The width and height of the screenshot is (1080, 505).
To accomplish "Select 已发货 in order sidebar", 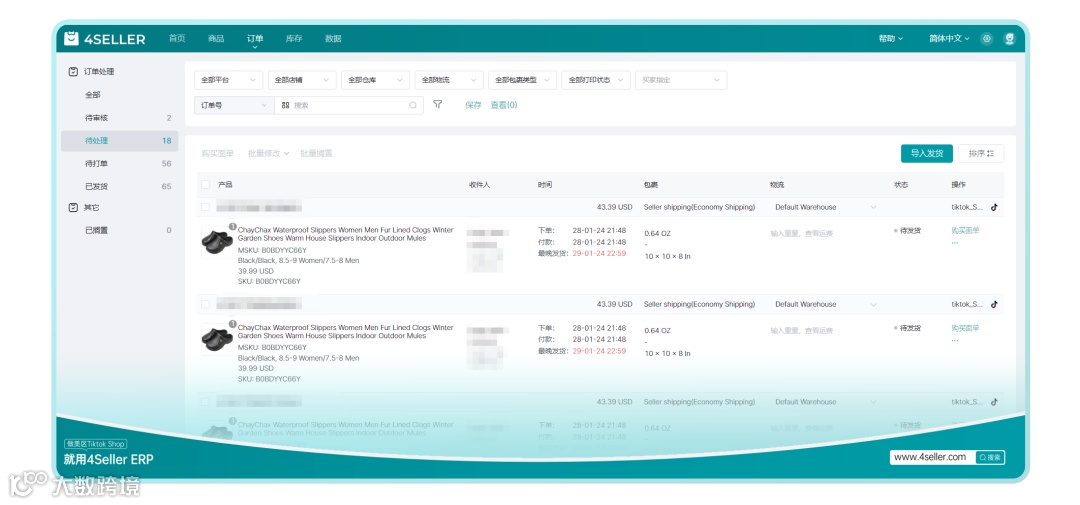I will pos(120,186).
